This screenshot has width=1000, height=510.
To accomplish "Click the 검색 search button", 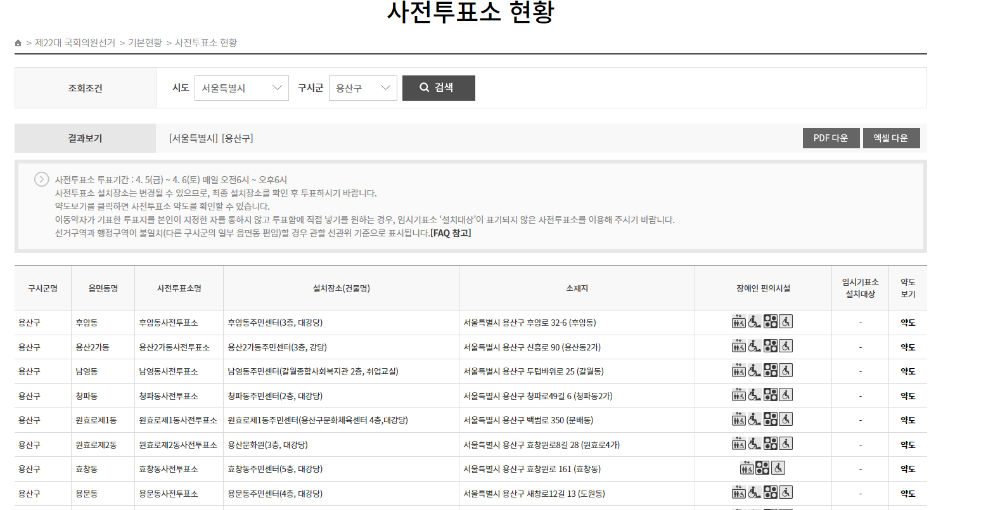I will 438,88.
